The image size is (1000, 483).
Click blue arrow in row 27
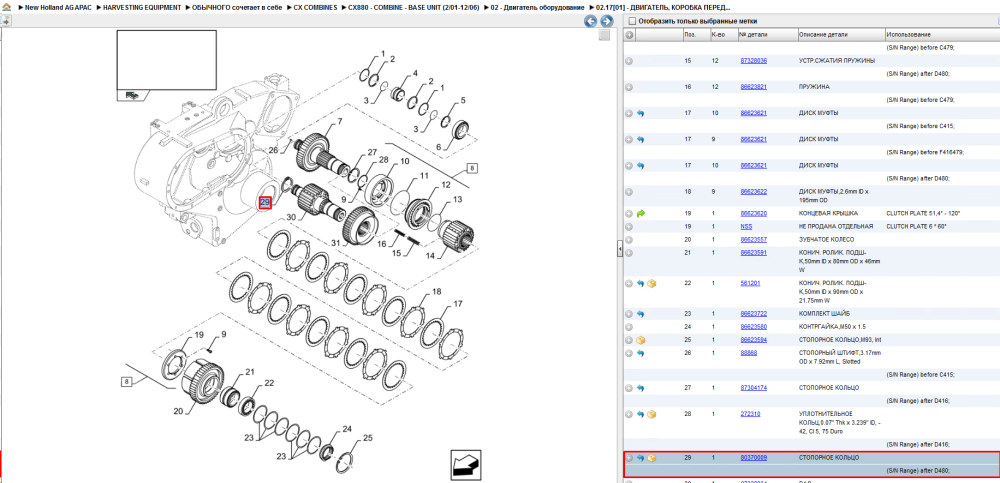(641, 388)
